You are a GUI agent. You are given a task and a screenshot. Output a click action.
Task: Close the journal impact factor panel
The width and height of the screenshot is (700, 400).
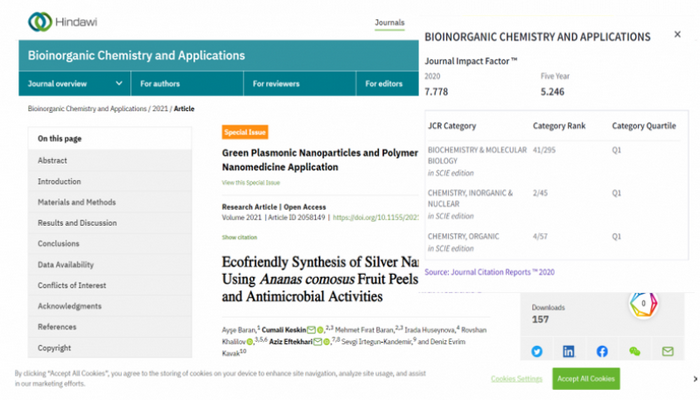[677, 36]
